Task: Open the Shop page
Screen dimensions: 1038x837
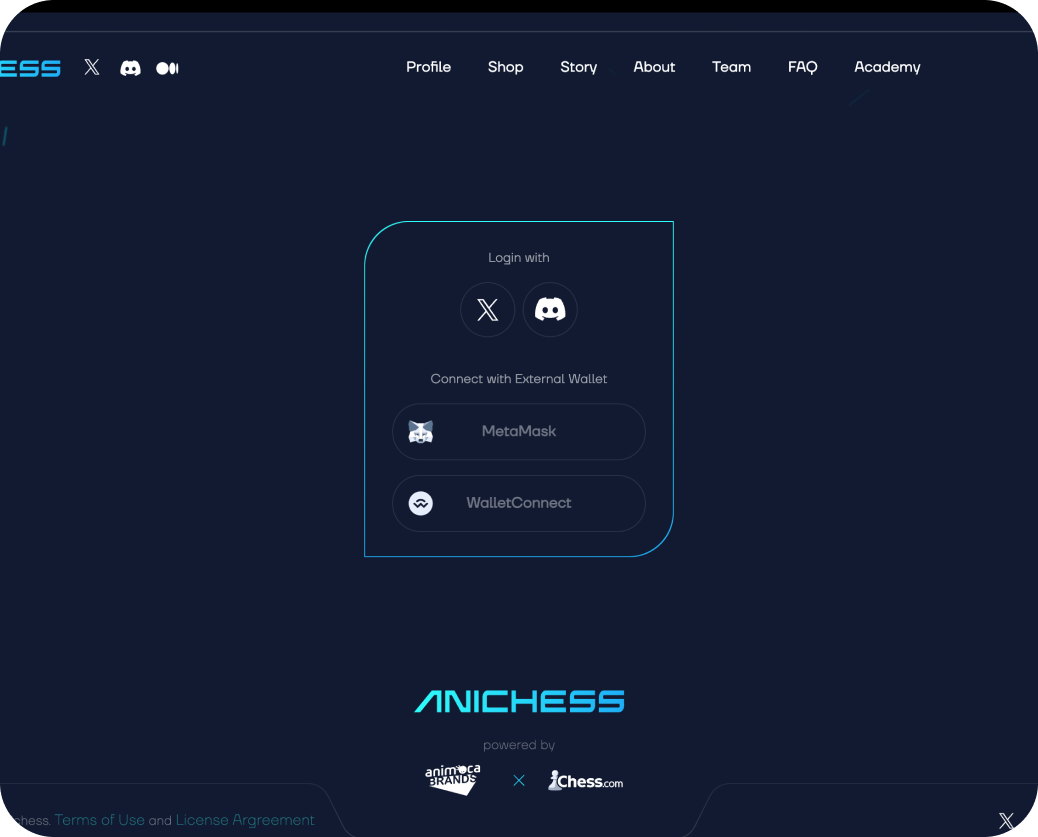Action: click(x=506, y=67)
